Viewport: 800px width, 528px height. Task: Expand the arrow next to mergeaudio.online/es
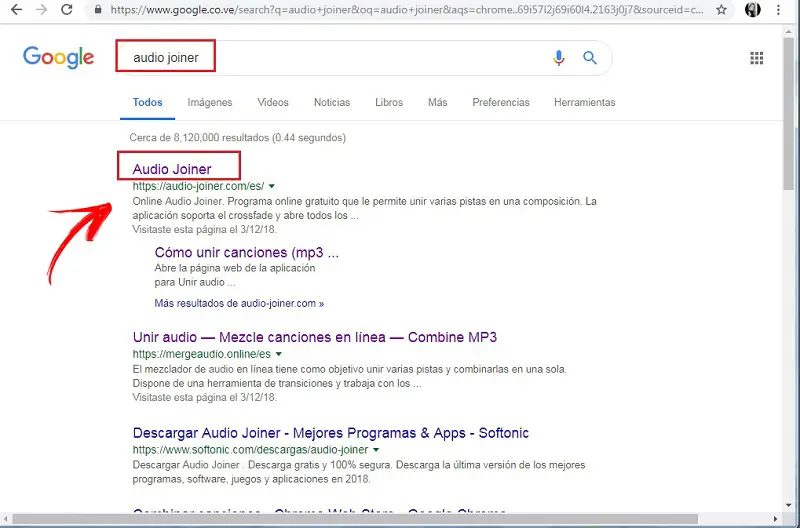pyautogui.click(x=279, y=354)
